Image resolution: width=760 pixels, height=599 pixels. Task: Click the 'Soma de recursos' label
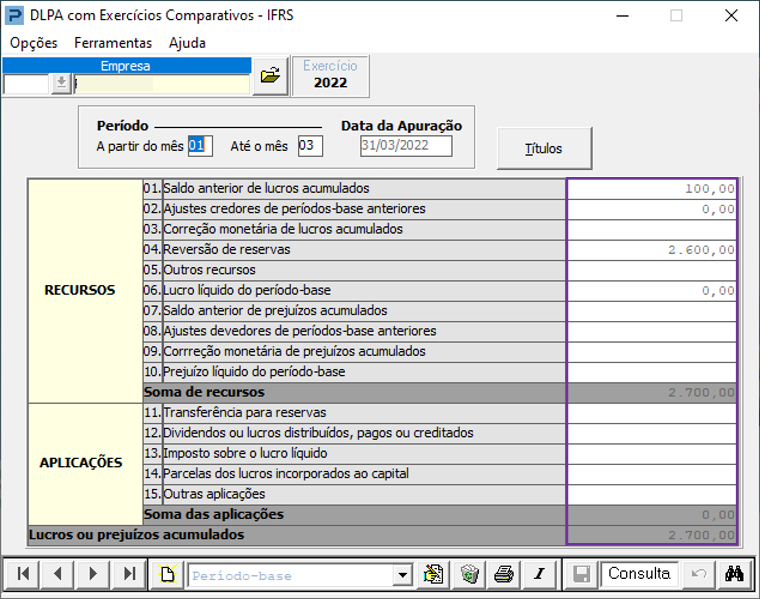204,392
